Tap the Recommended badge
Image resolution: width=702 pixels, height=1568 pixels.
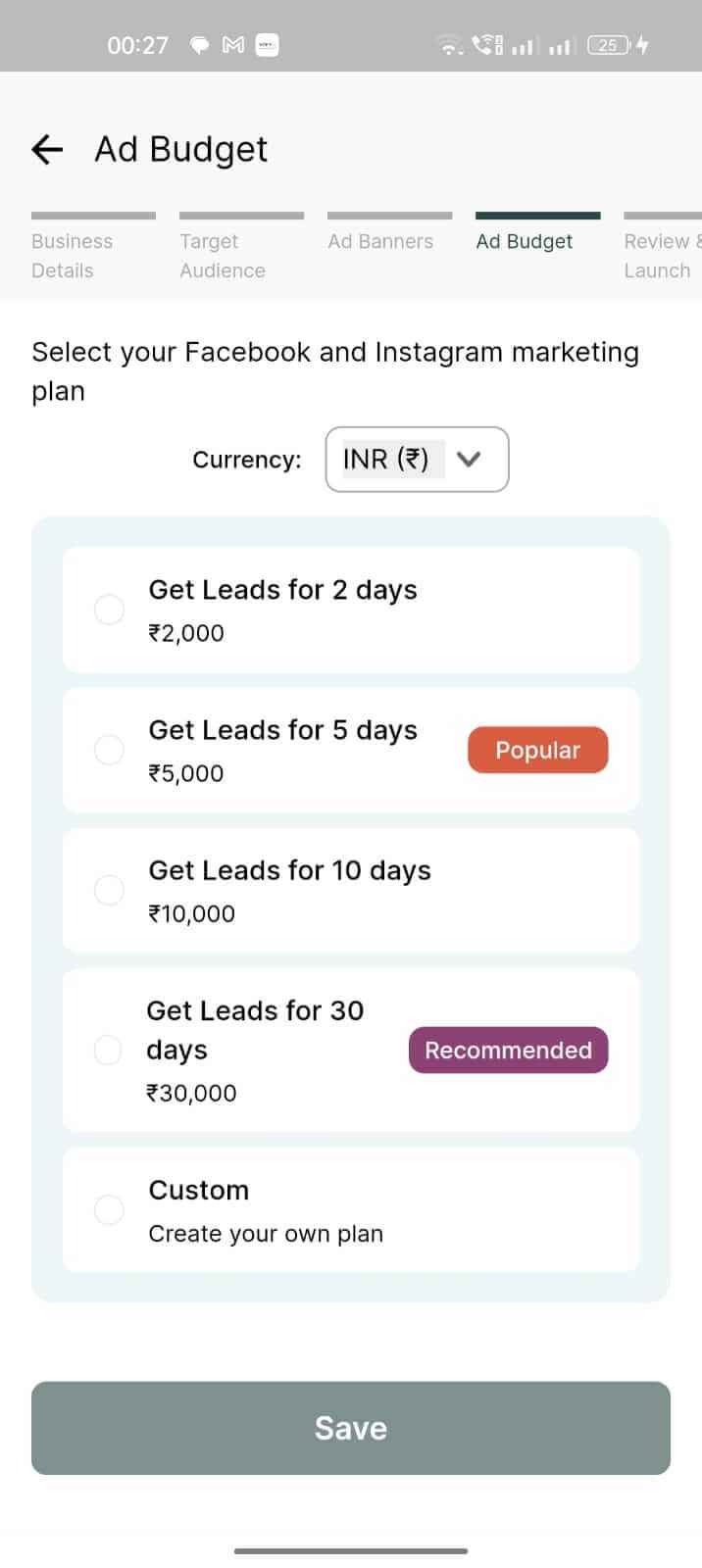click(508, 1050)
